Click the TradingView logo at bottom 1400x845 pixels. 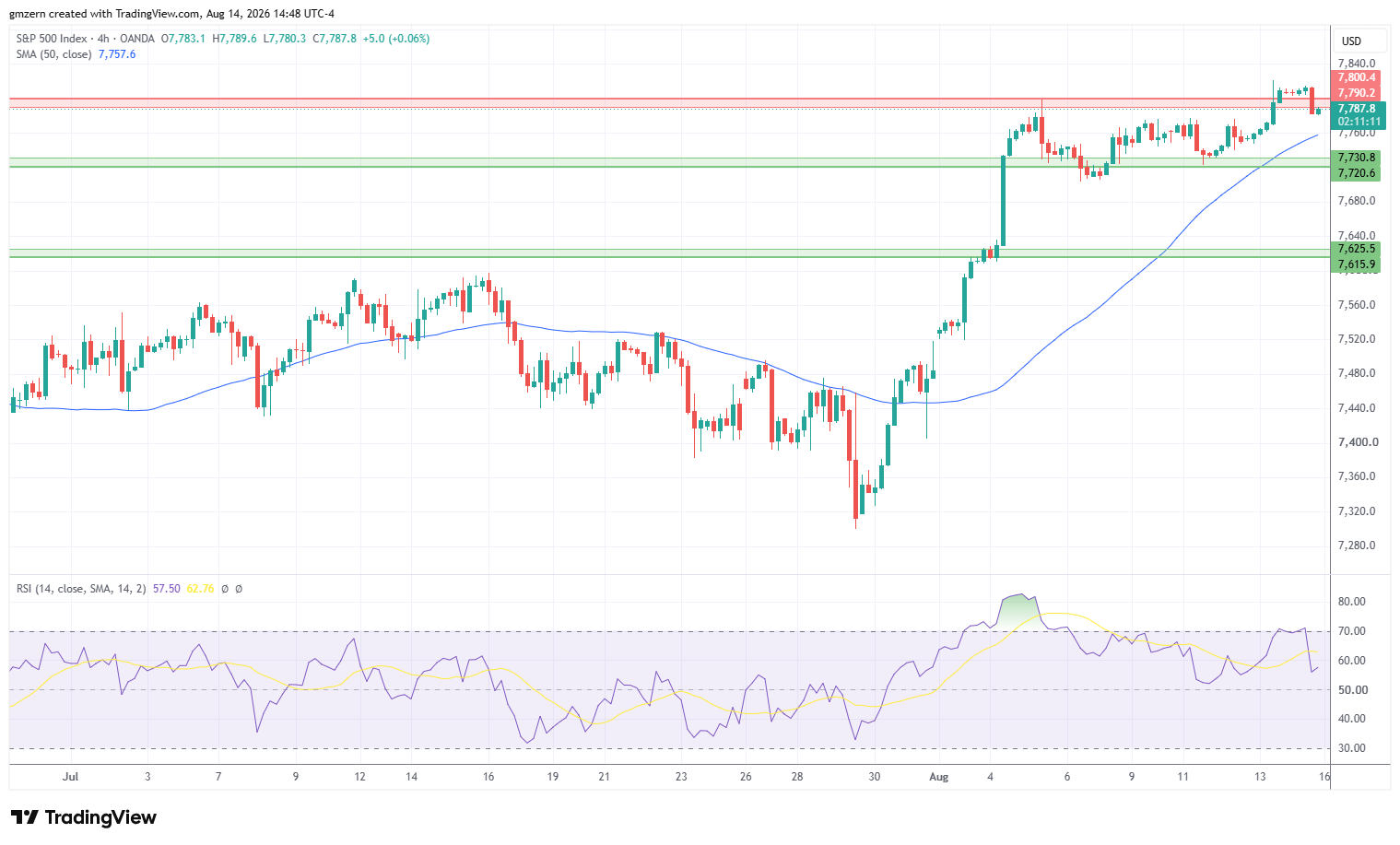[84, 817]
